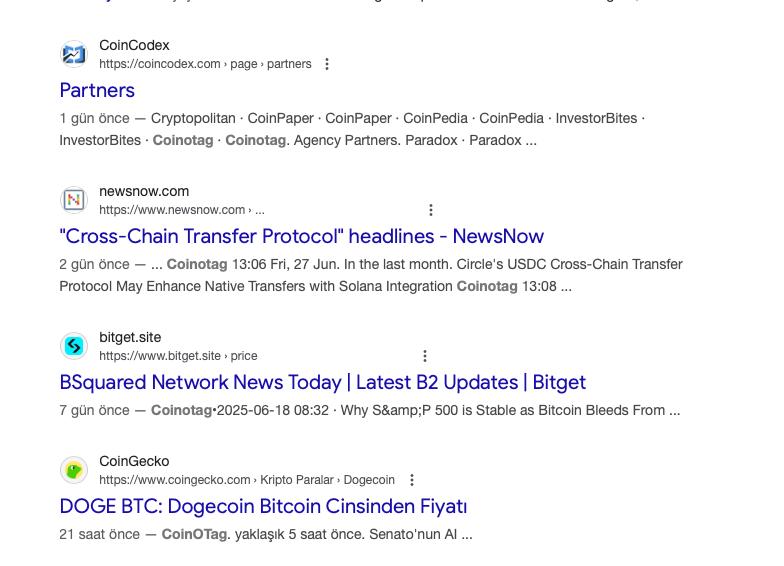Click the bitget.site site name

130,337
